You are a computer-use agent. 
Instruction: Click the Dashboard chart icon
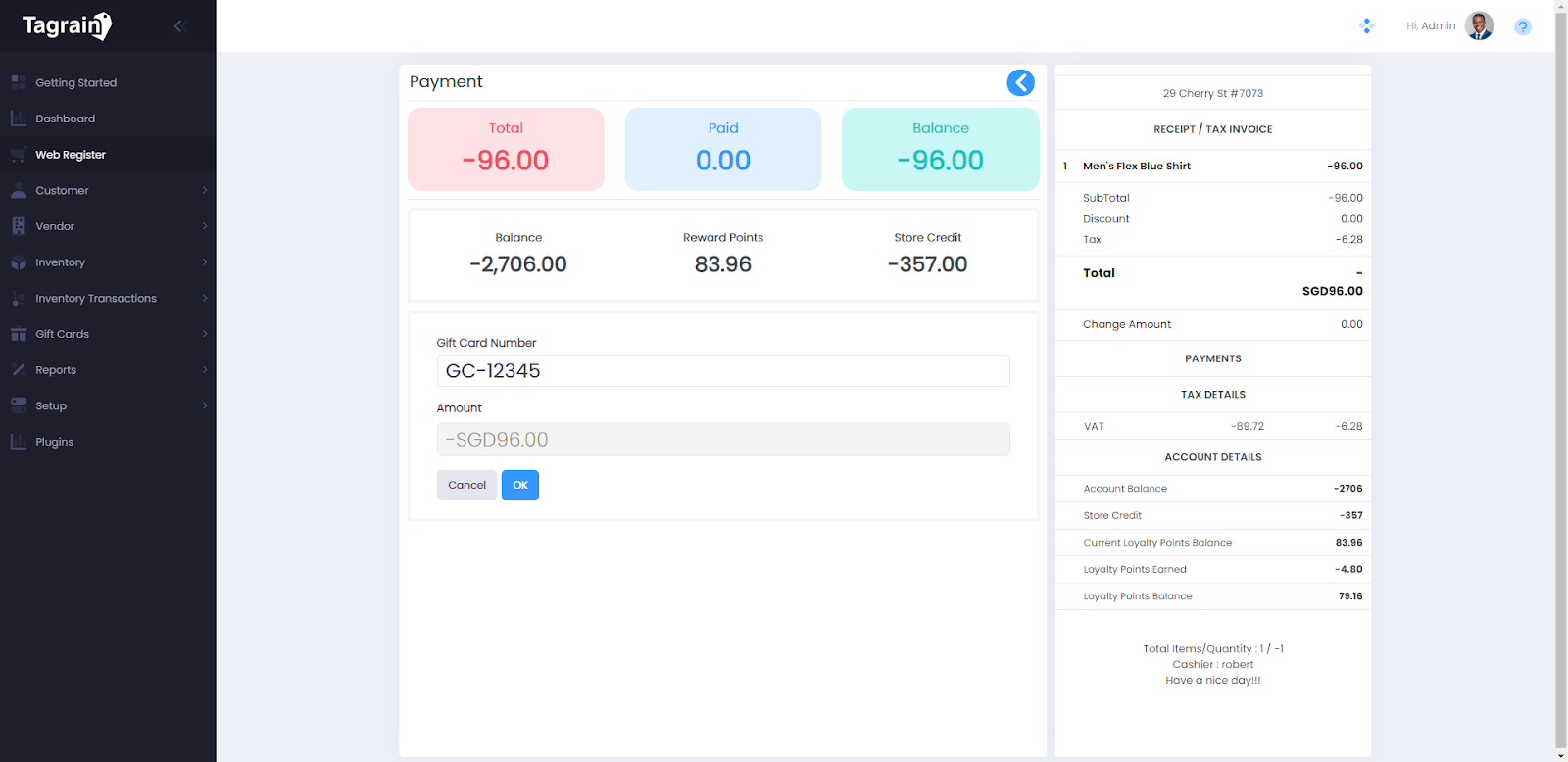pos(19,119)
